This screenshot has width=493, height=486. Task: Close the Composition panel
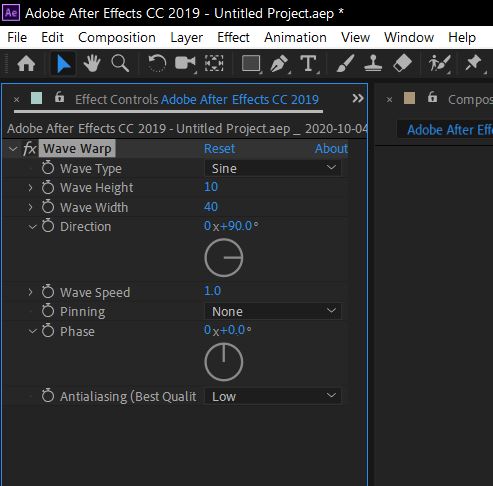tap(389, 99)
